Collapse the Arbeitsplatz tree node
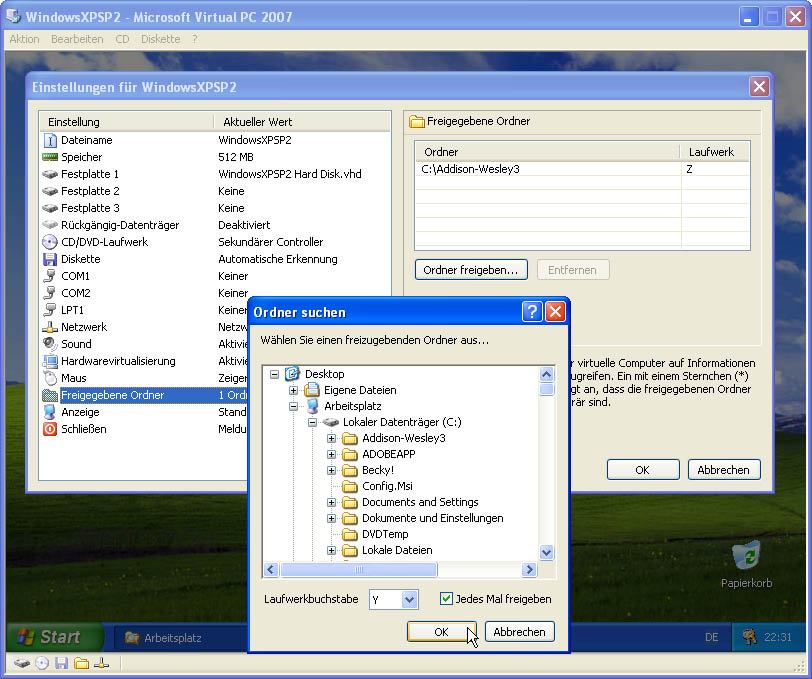The width and height of the screenshot is (812, 679). pyautogui.click(x=293, y=406)
